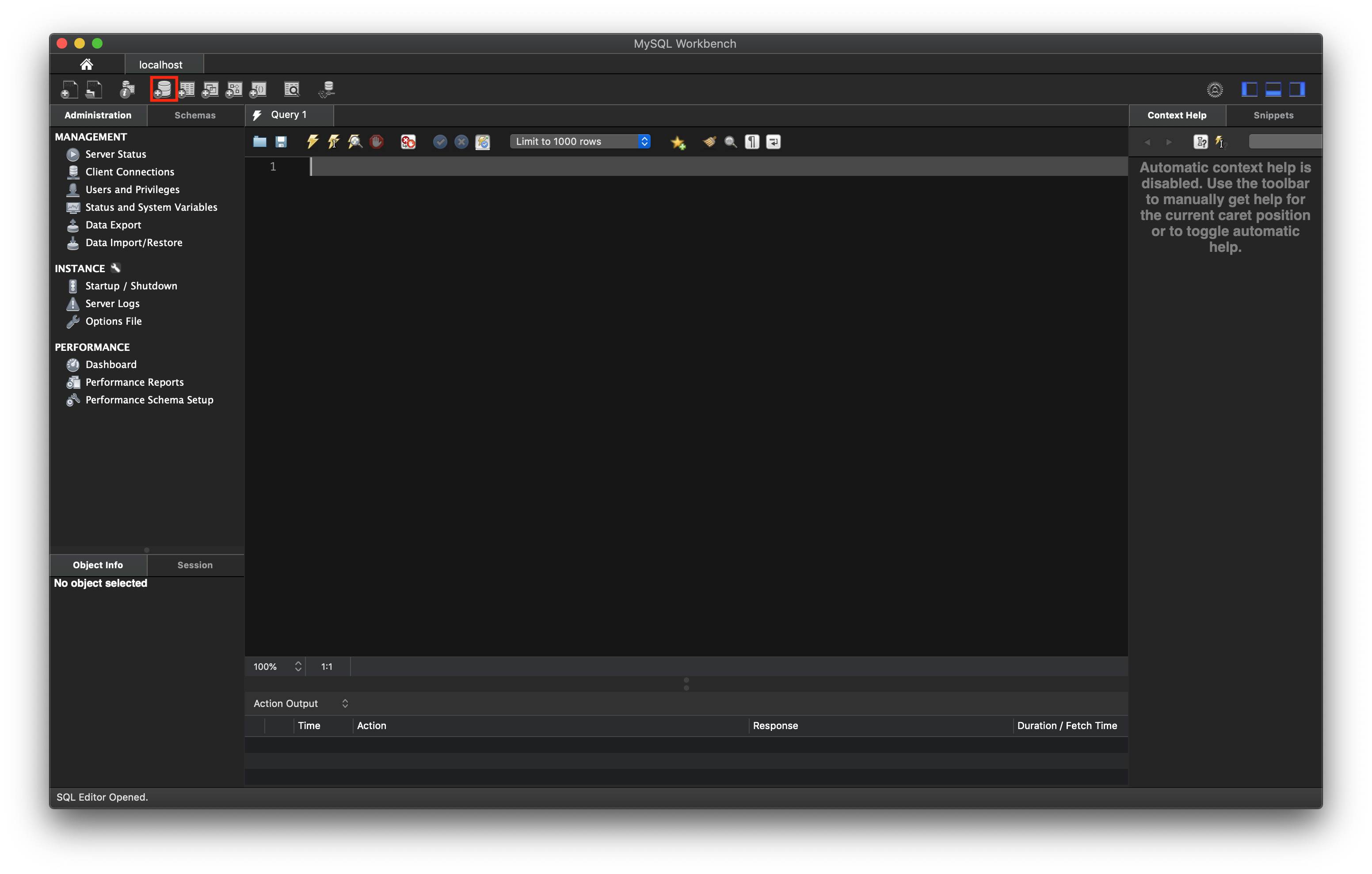The image size is (1372, 874).
Task: Create a new stored procedure icon
Action: [x=234, y=89]
